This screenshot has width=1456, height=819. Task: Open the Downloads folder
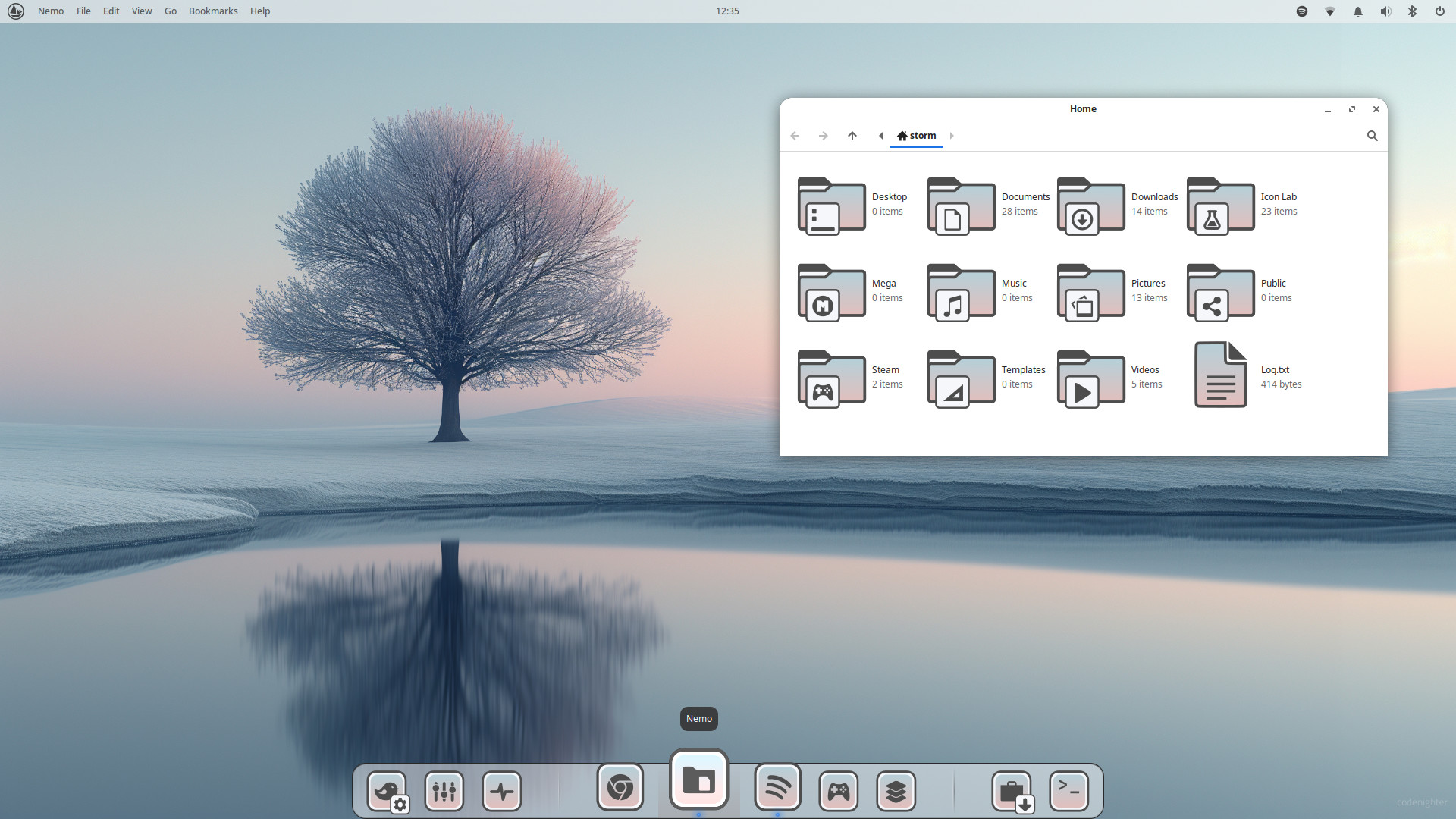(x=1090, y=206)
